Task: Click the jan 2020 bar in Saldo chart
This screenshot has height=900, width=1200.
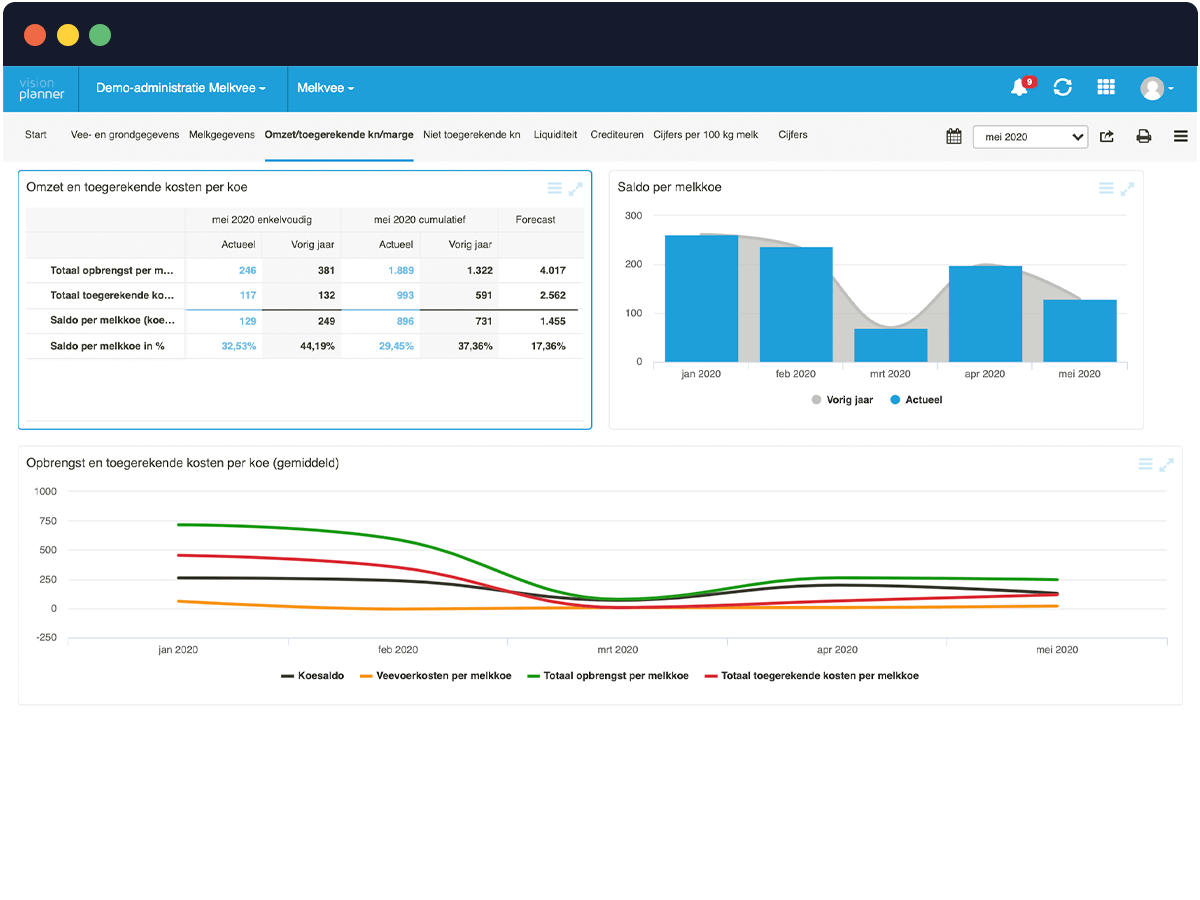Action: click(x=701, y=299)
